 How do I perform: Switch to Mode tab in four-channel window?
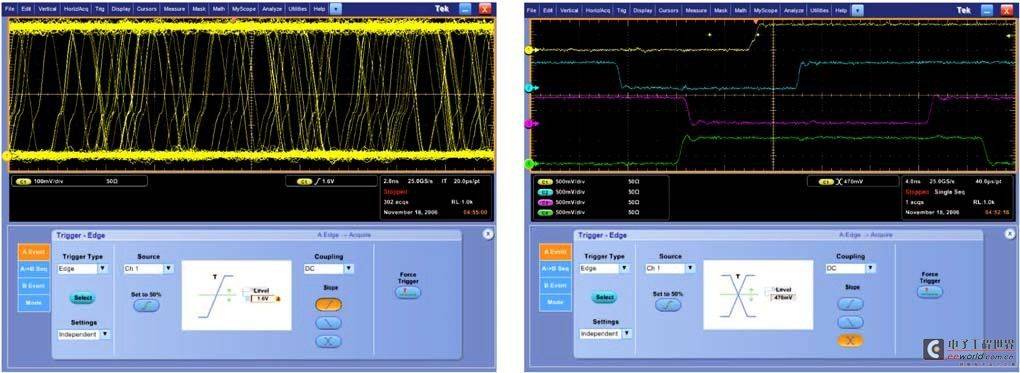555,303
